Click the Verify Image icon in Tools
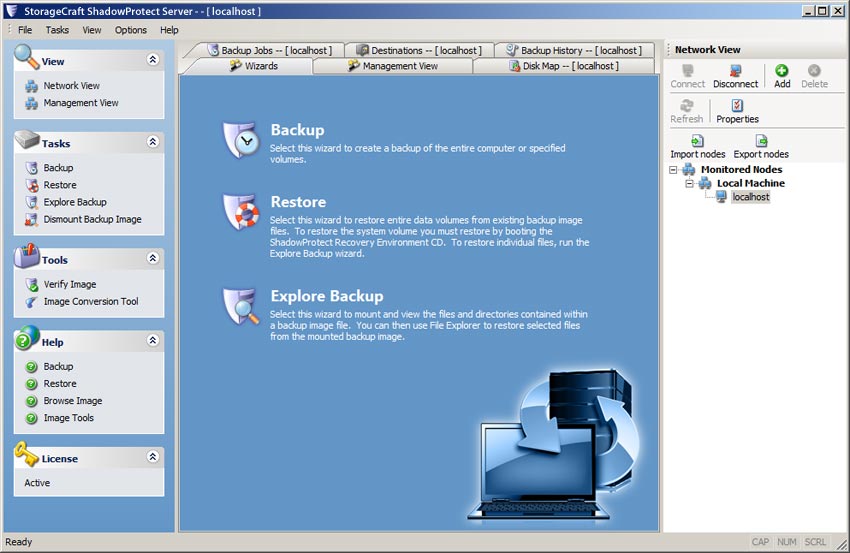This screenshot has width=850, height=553. click(31, 285)
